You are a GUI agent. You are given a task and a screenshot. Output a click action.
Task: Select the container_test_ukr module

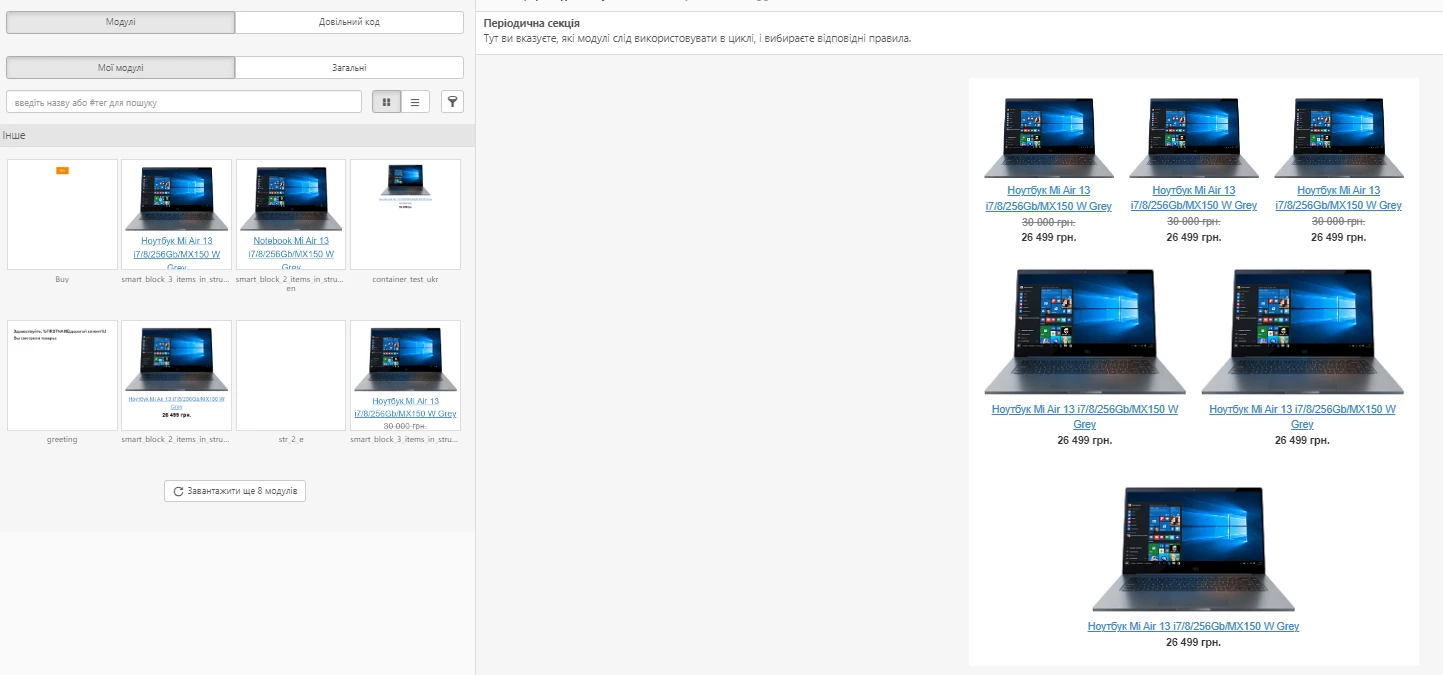coord(405,214)
